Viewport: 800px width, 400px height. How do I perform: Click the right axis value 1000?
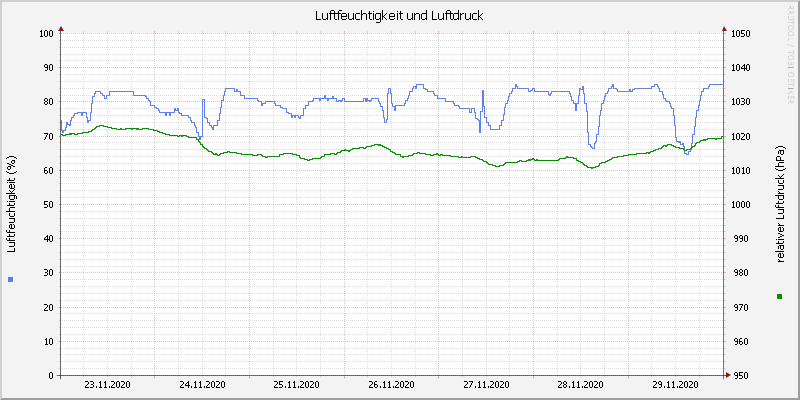click(741, 205)
